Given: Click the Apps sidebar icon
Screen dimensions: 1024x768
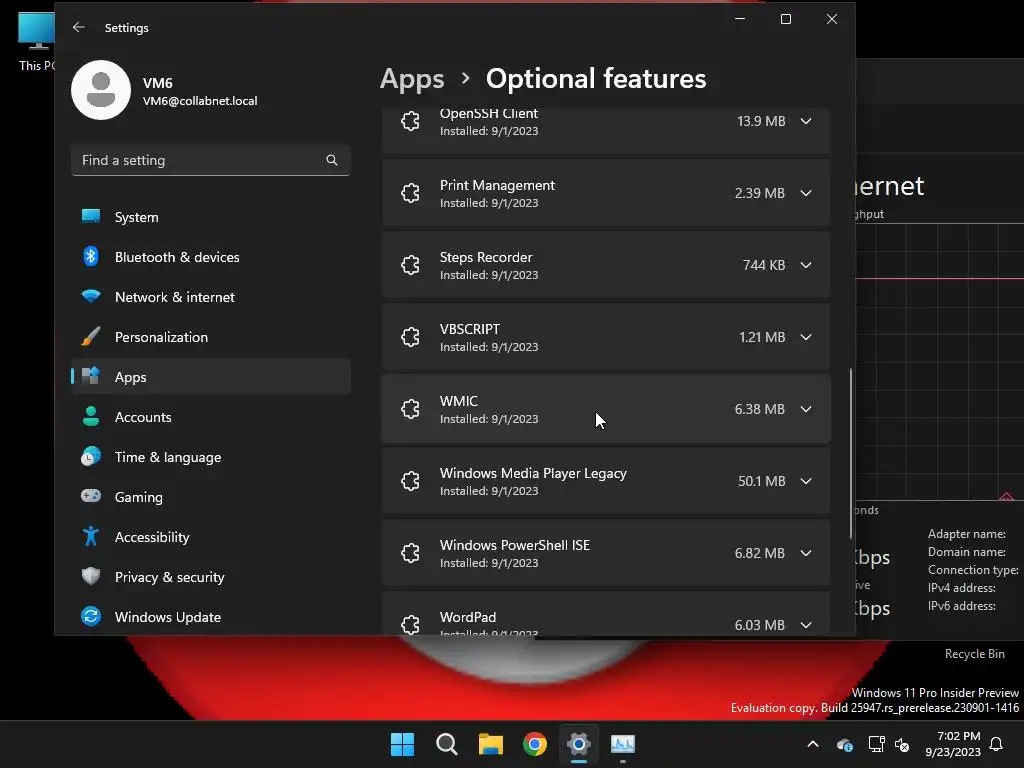Looking at the screenshot, I should [x=91, y=376].
